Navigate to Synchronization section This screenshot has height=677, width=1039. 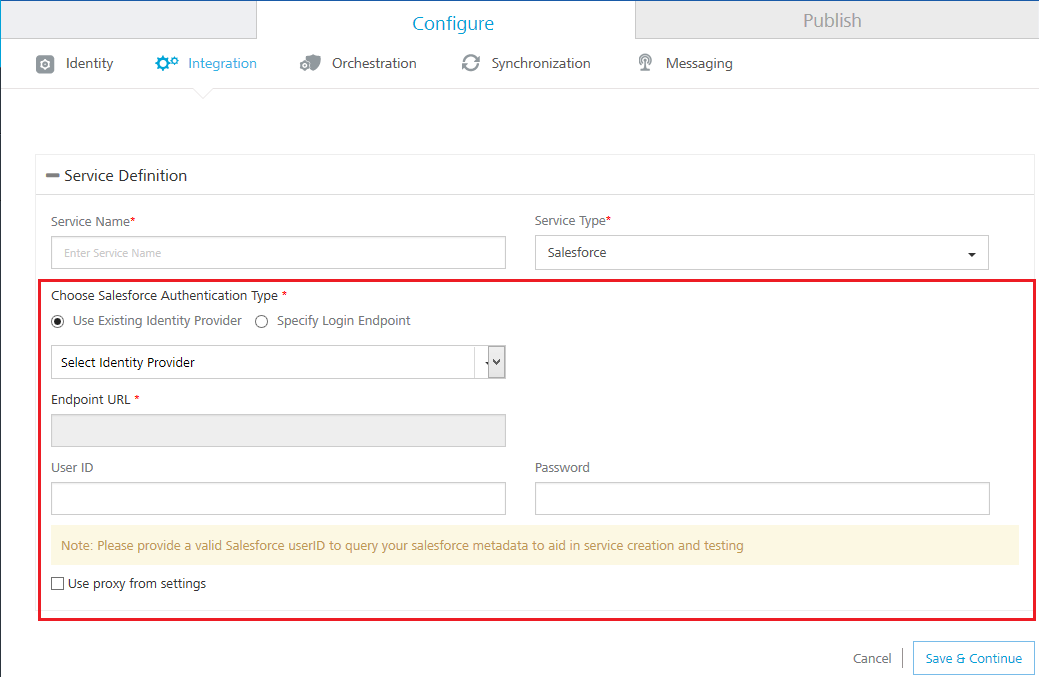pos(541,63)
